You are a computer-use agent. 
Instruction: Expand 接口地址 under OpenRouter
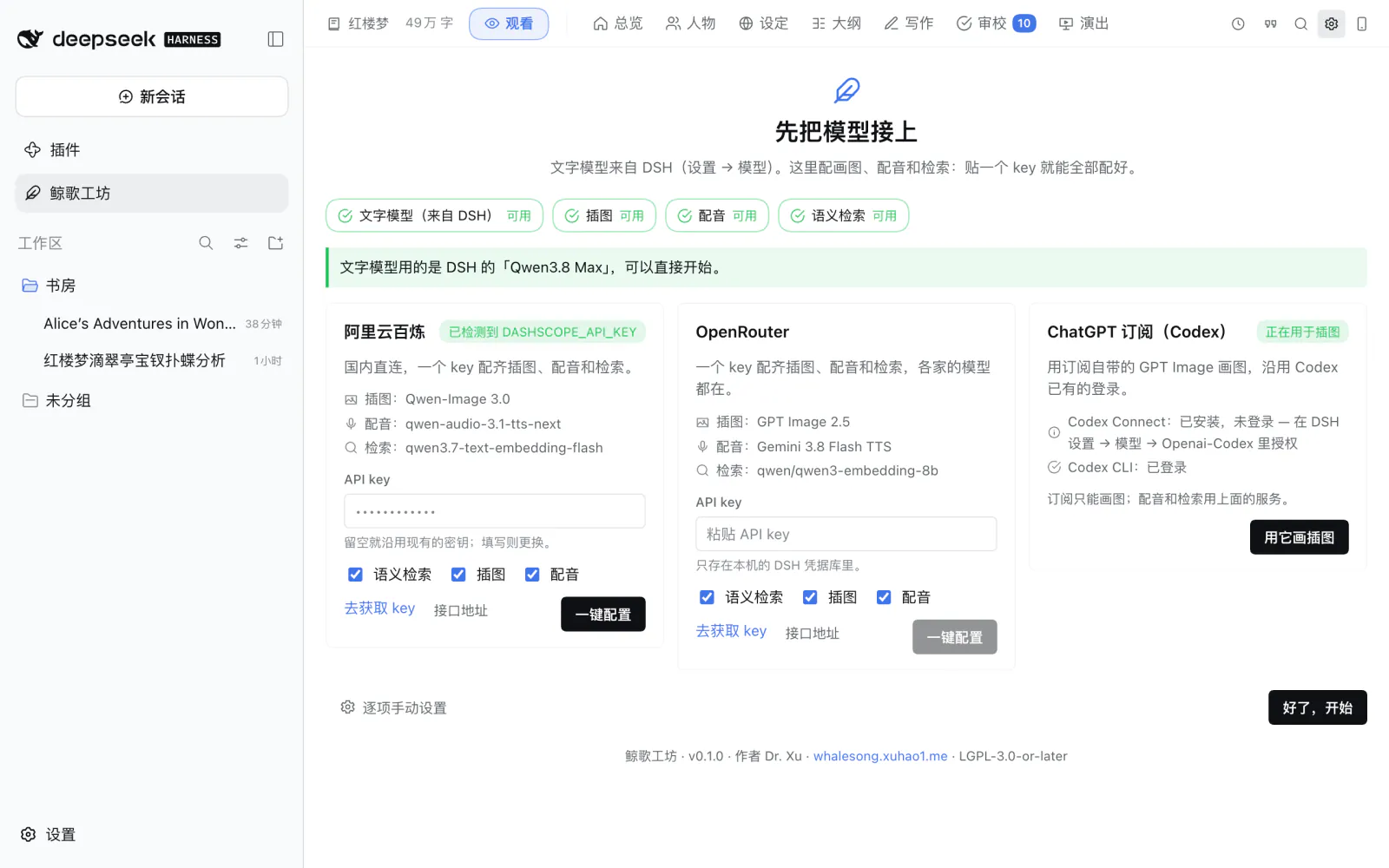(x=812, y=633)
